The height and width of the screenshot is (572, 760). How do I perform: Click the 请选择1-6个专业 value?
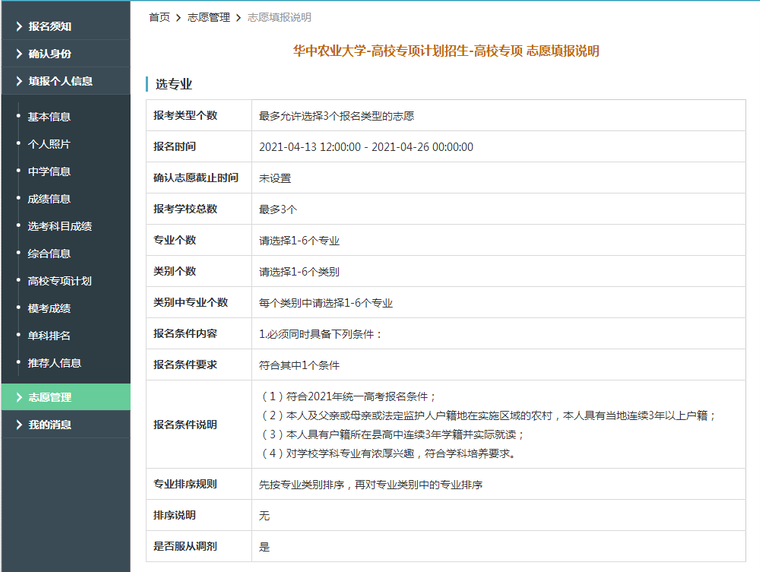(x=299, y=241)
